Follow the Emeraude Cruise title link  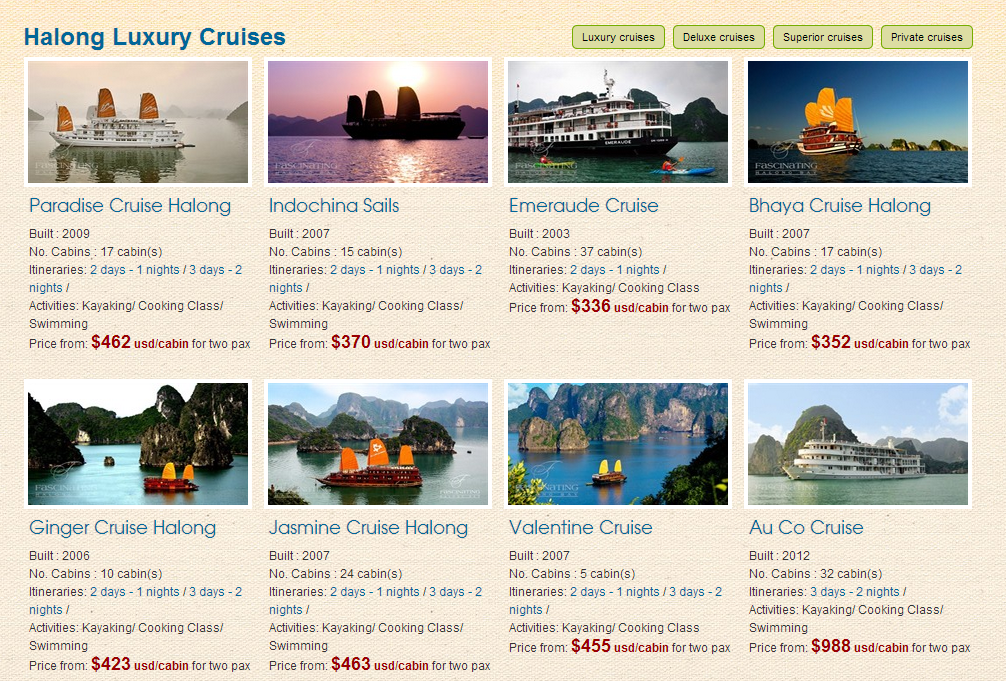pyautogui.click(x=584, y=206)
